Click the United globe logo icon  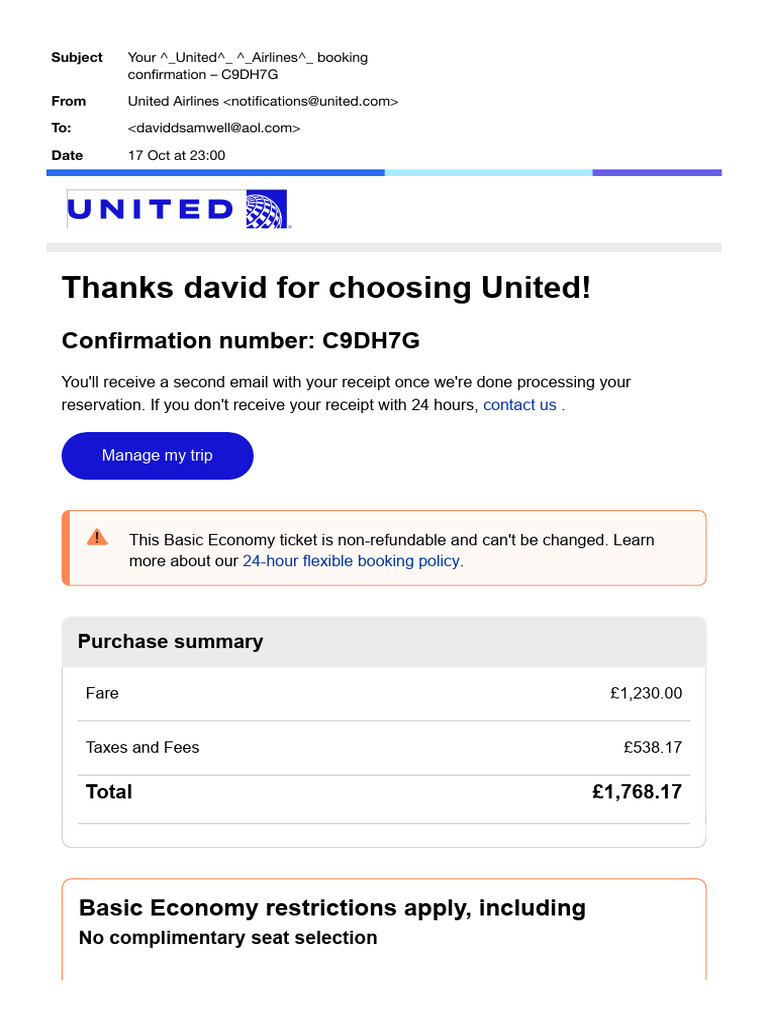tap(266, 210)
